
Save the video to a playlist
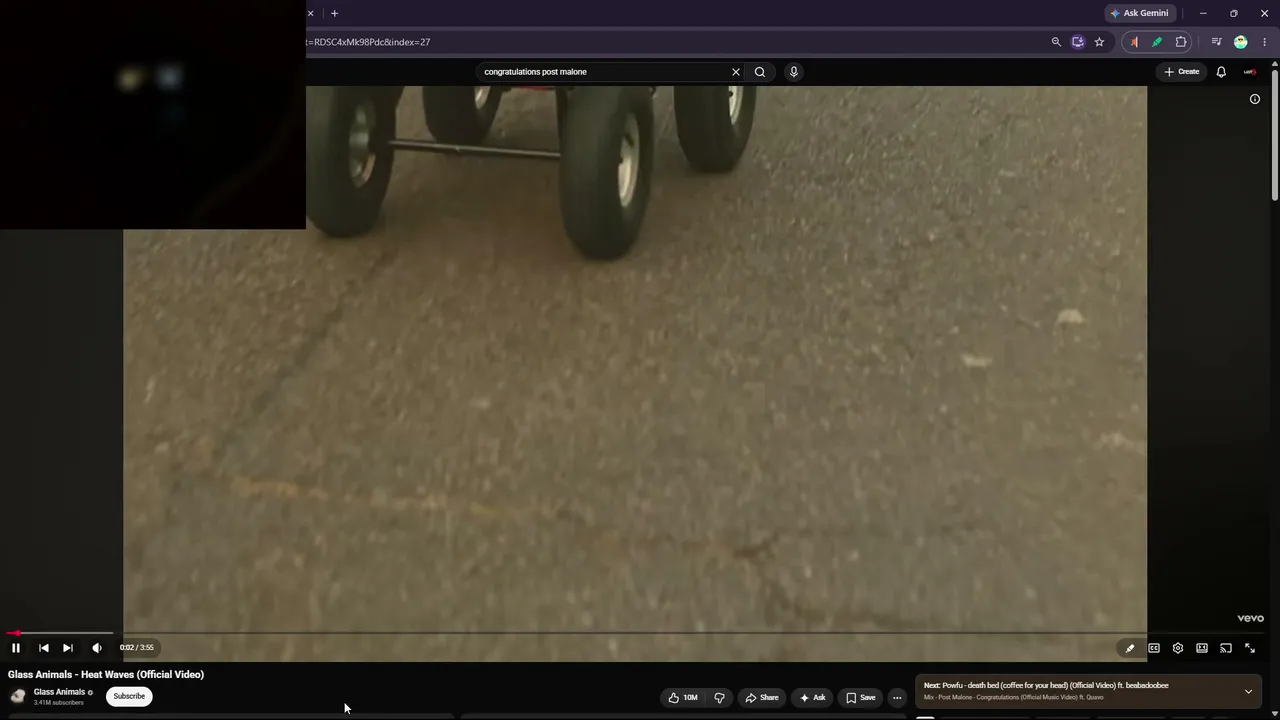tap(860, 698)
